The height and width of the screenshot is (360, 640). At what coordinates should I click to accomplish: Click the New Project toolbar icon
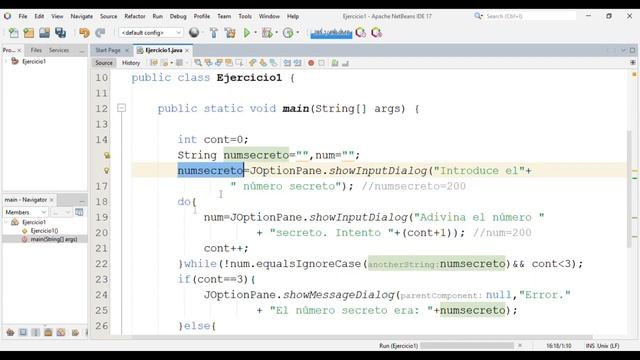point(29,33)
